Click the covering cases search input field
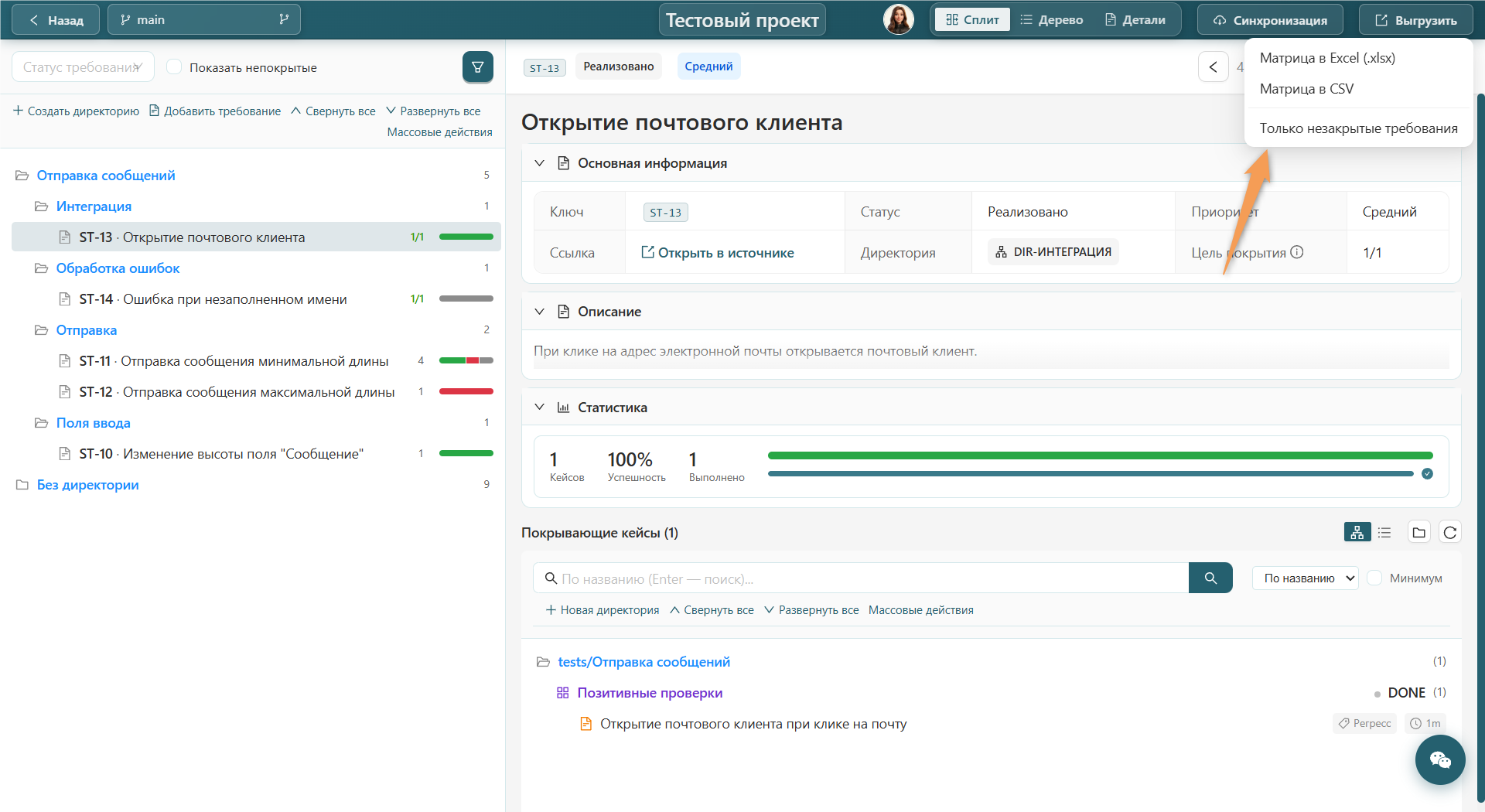 click(x=861, y=578)
